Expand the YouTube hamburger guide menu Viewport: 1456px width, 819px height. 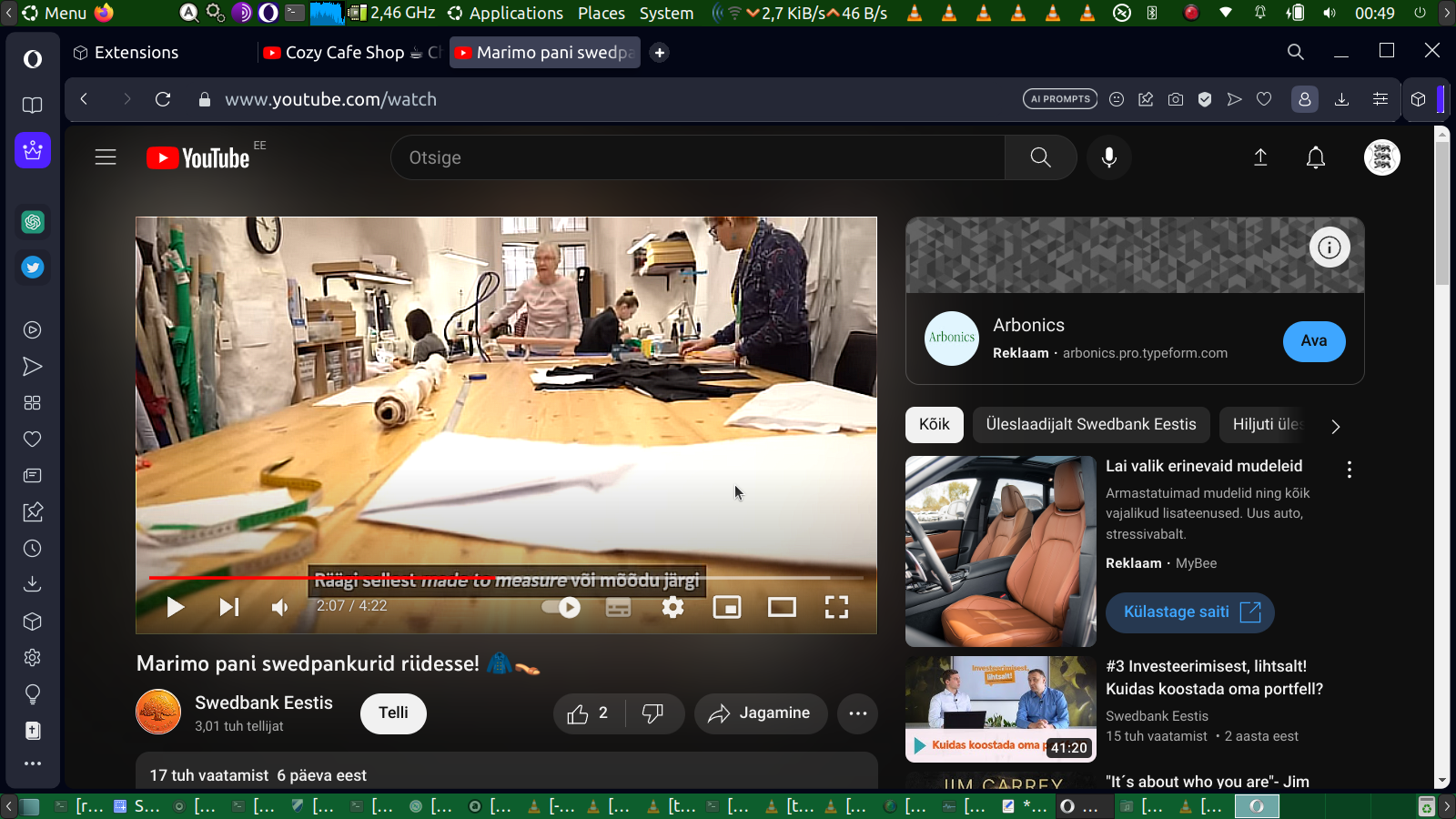click(106, 157)
